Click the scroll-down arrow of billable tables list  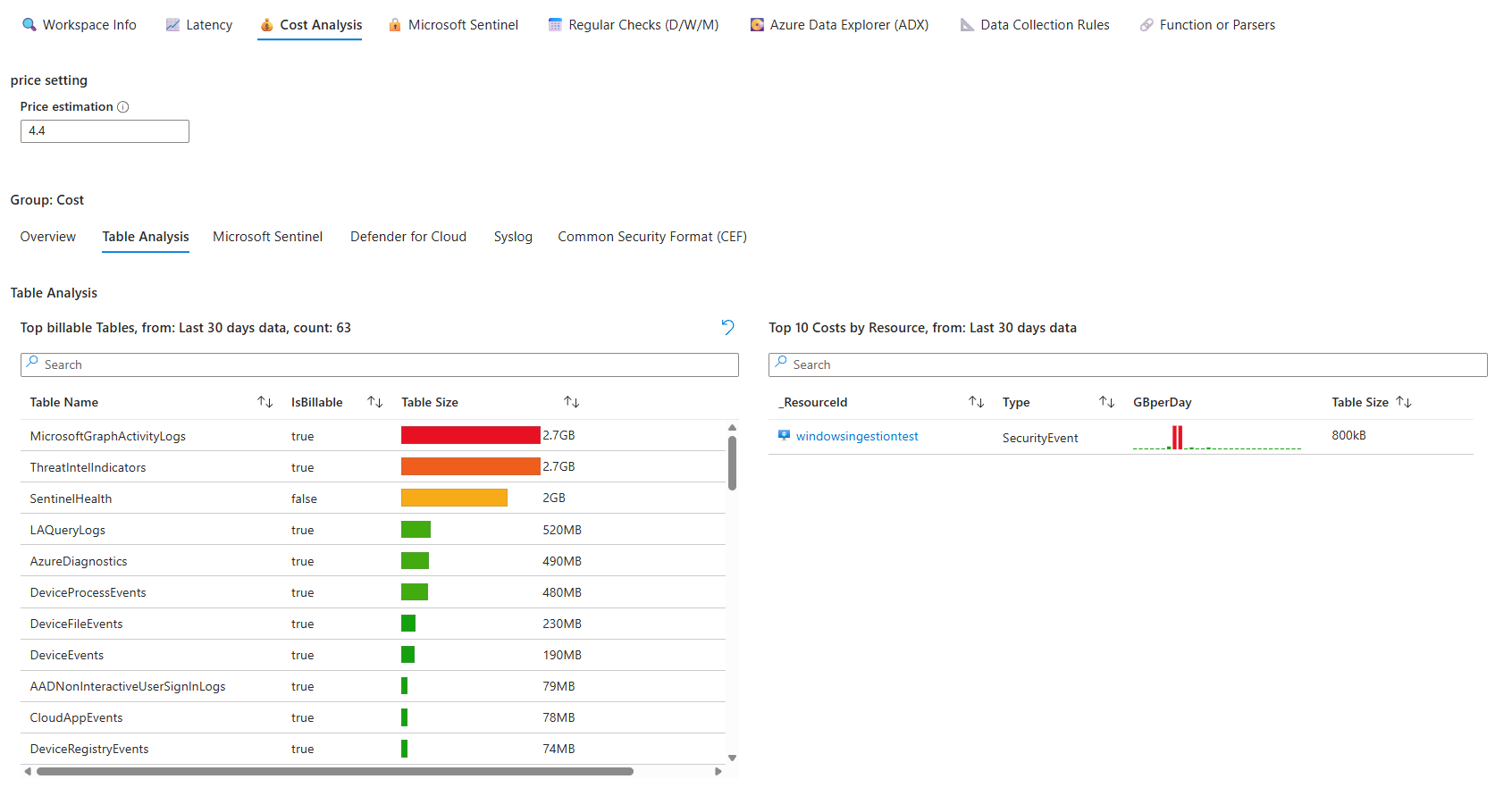[732, 758]
